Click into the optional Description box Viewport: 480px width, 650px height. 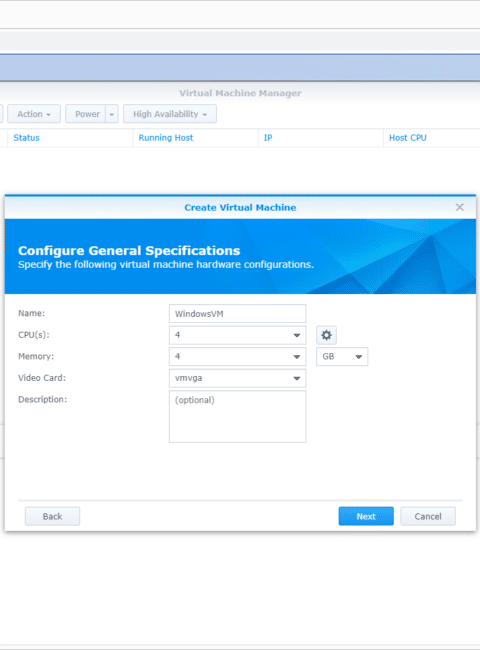point(238,416)
